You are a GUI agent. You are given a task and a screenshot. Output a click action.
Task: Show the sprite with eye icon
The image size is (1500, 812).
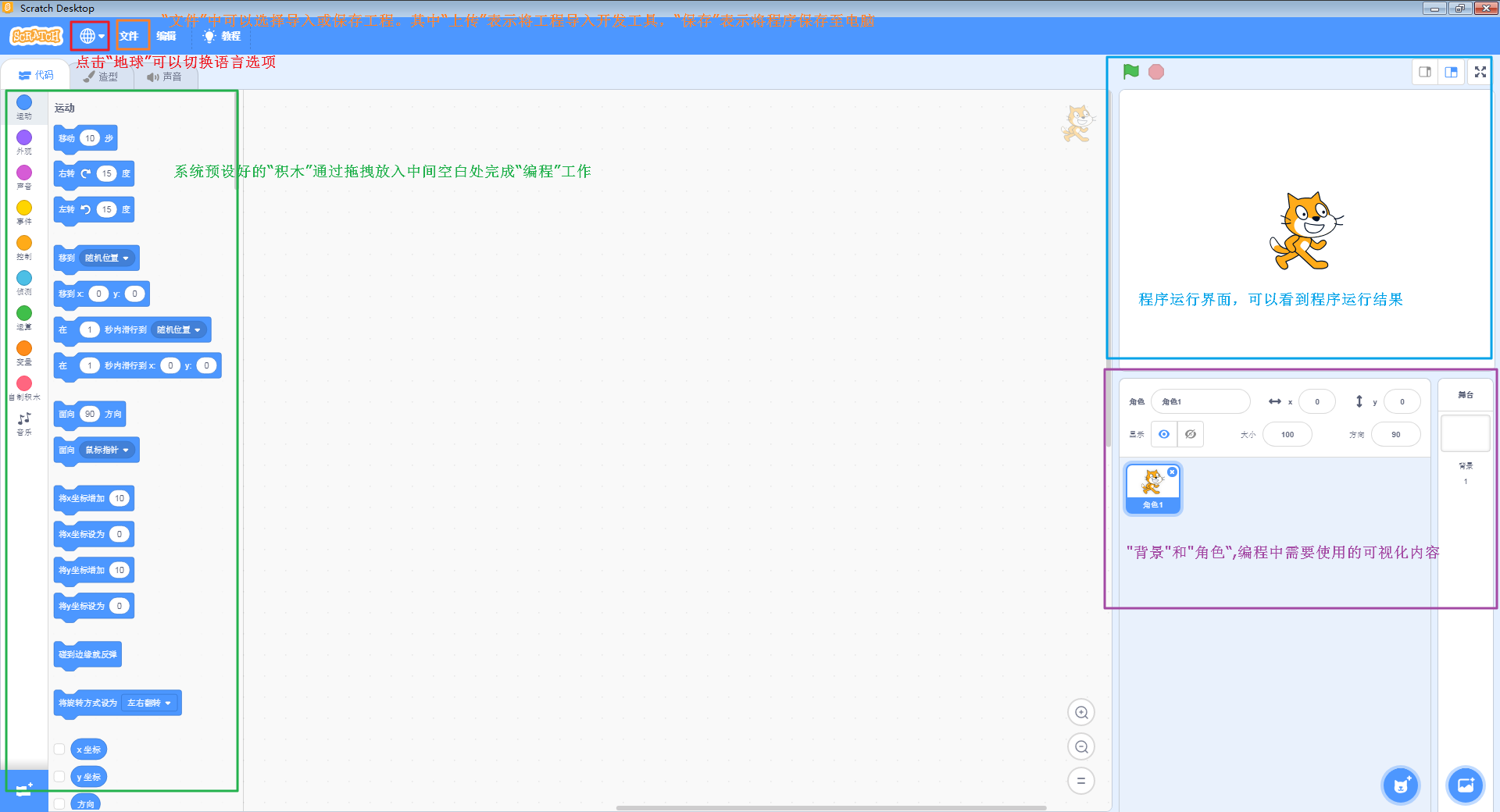point(1164,434)
